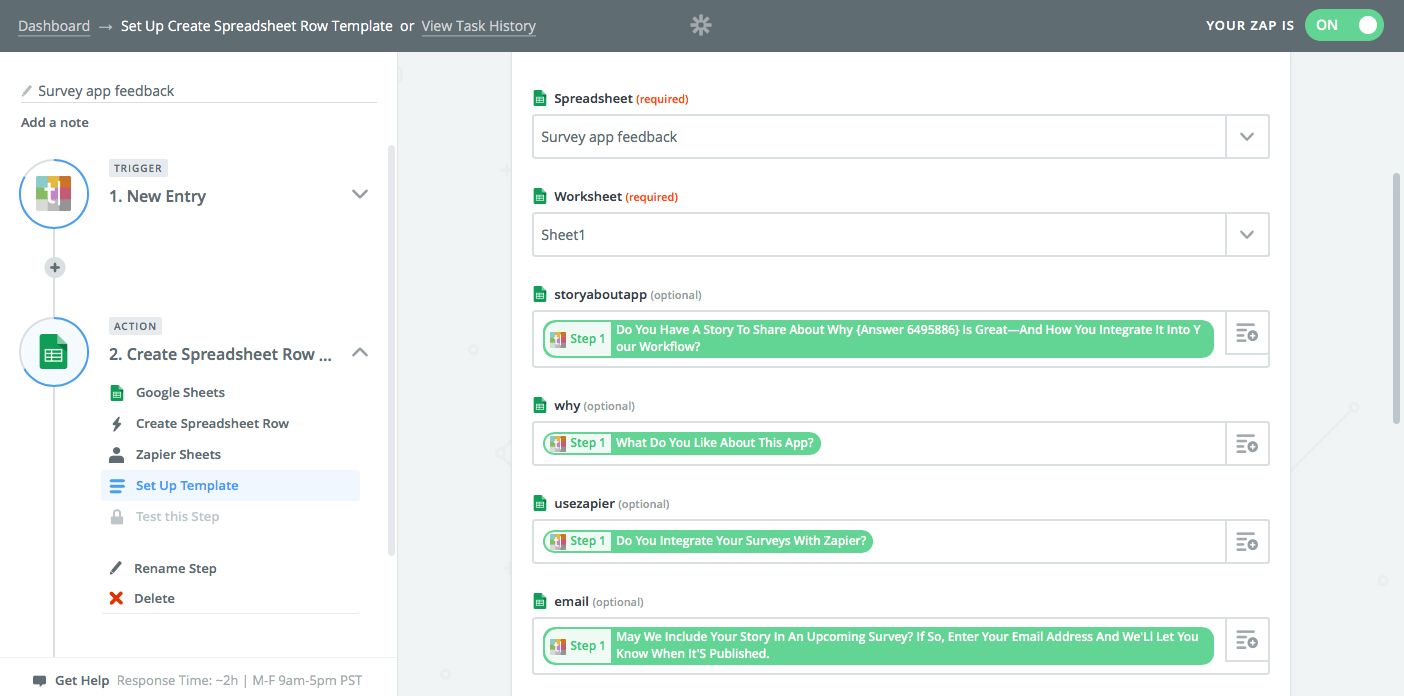Click the Survey app feedback name field
This screenshot has width=1404, height=696.
pos(198,91)
